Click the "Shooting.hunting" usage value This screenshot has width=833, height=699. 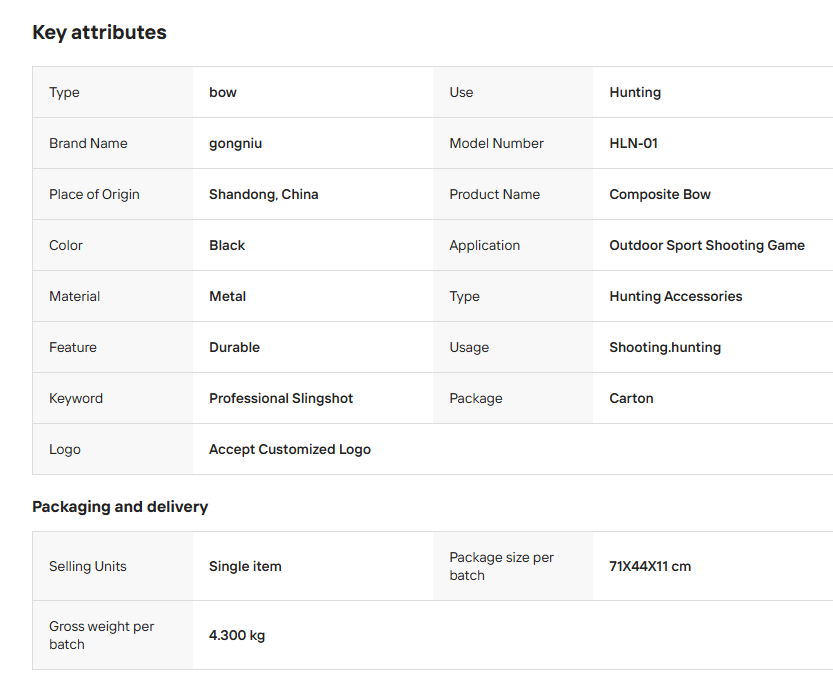click(664, 347)
